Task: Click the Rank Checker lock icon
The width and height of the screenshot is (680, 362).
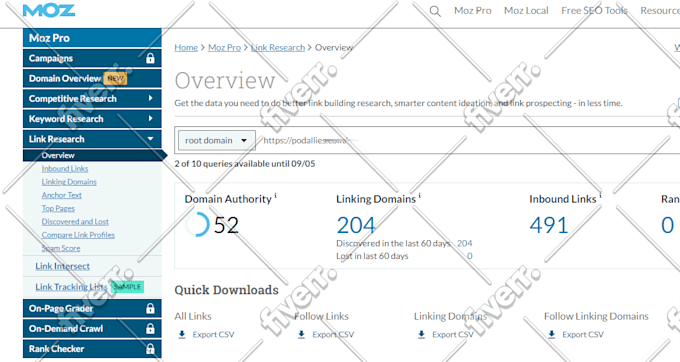Action: point(150,349)
